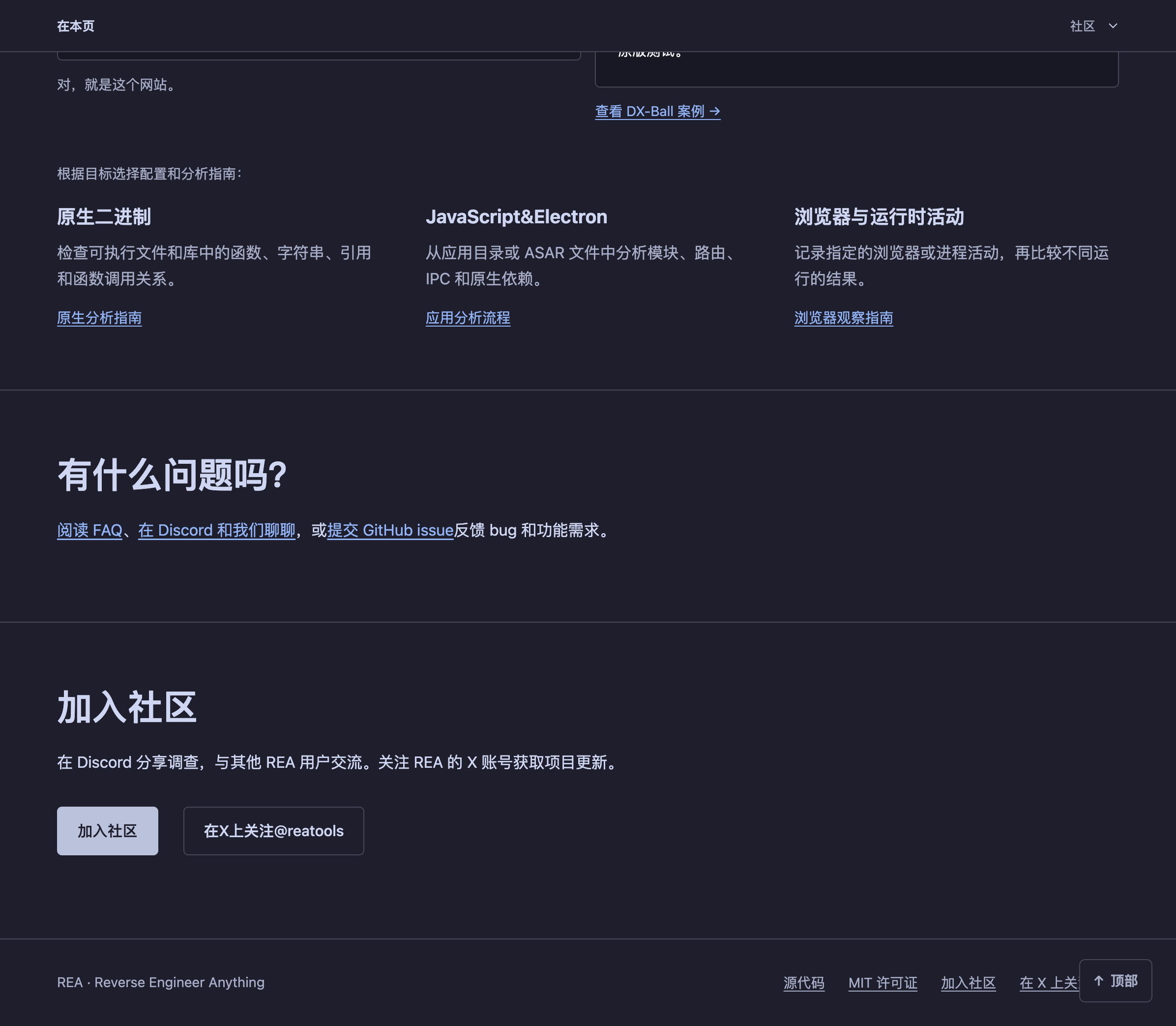Open the MIT 许可证 footer link
Viewport: 1176px width, 1026px height.
882,983
